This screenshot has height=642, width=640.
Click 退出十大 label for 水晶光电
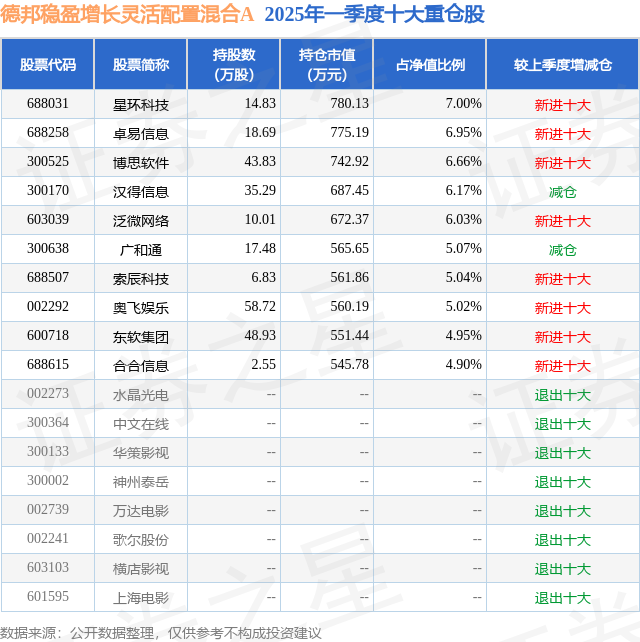tap(563, 395)
